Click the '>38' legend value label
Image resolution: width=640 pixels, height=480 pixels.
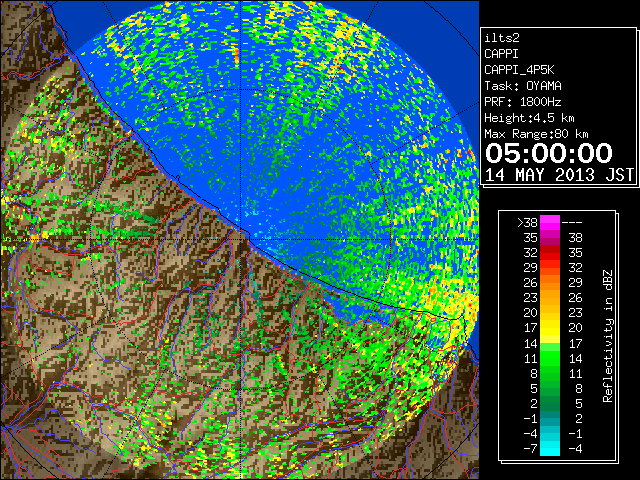coord(527,223)
